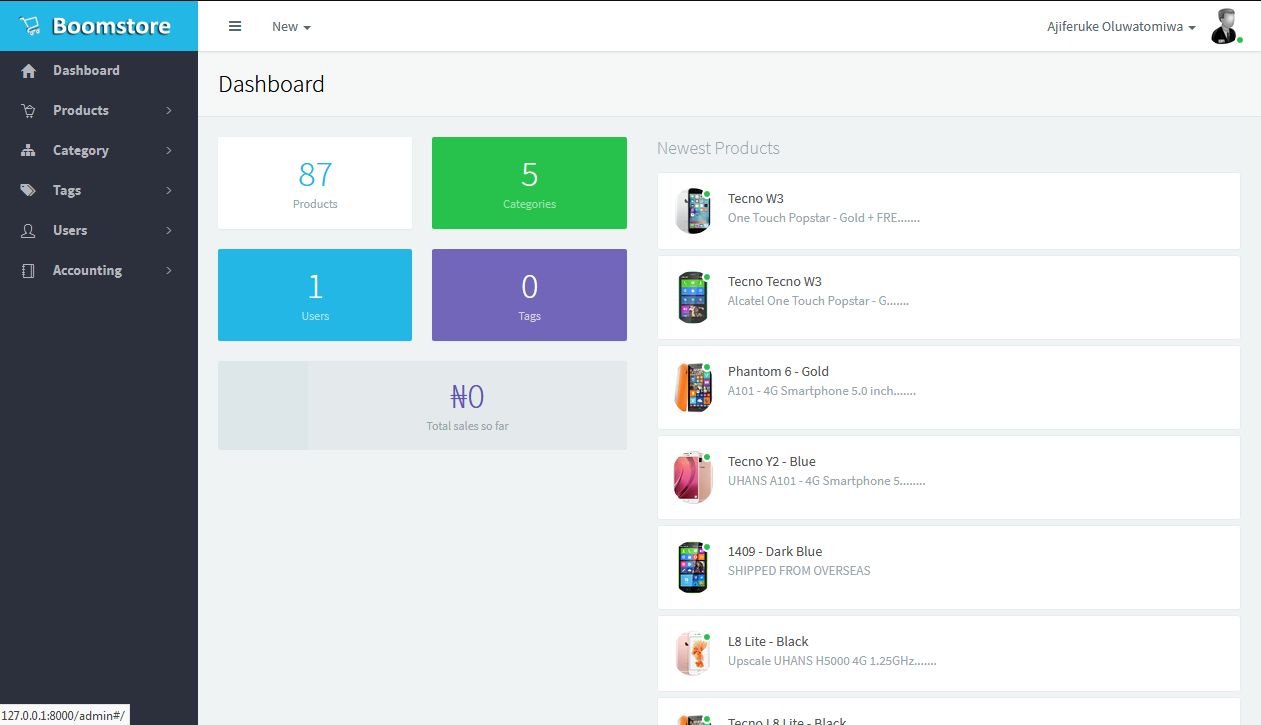Open the L8 Lite - Black title
The image size is (1261, 725).
click(x=768, y=642)
